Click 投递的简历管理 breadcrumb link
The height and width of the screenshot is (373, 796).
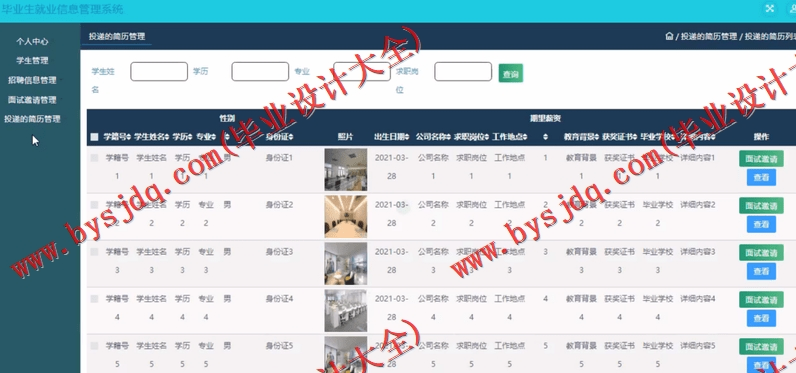709,36
